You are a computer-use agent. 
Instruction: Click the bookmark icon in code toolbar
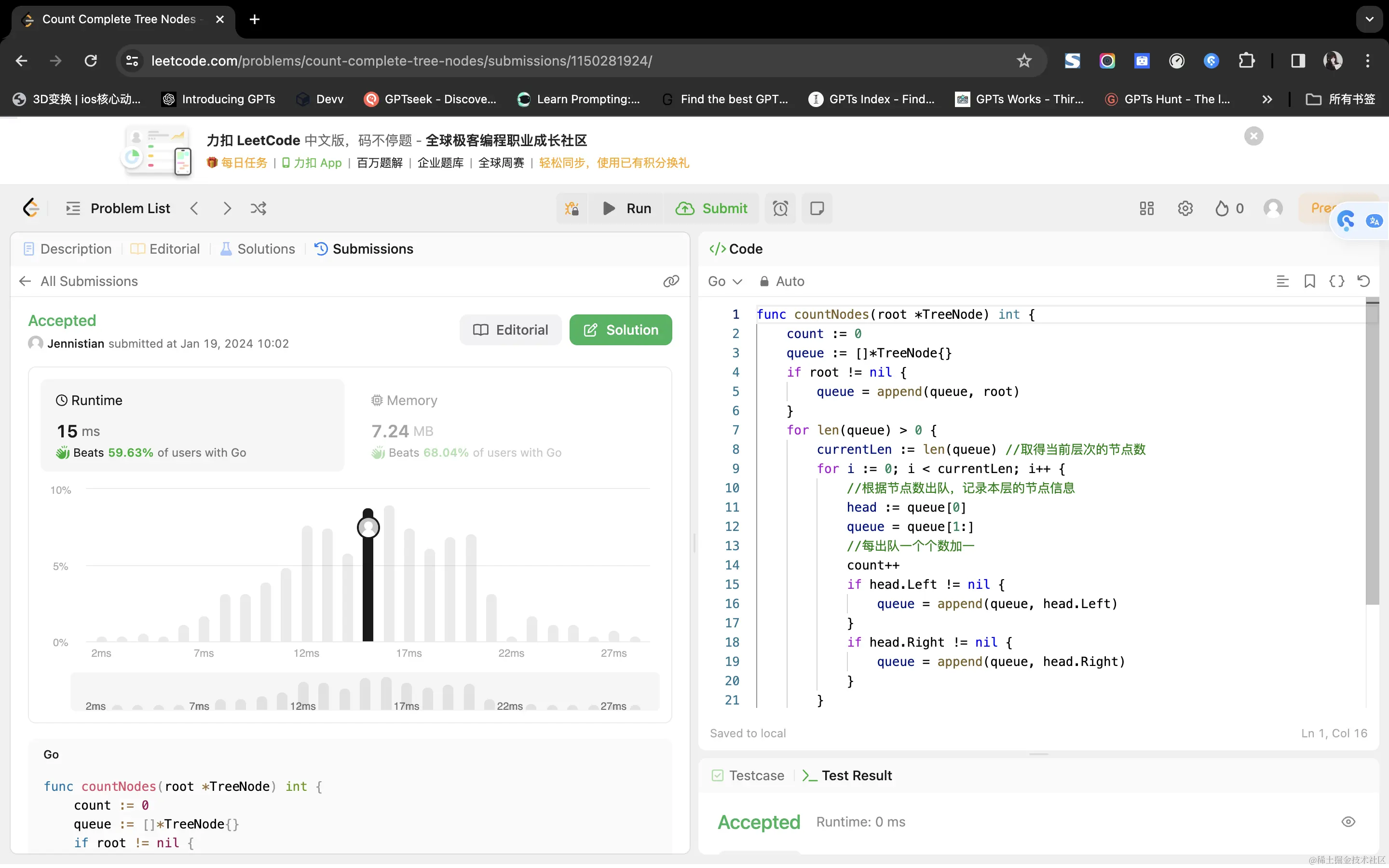tap(1310, 281)
